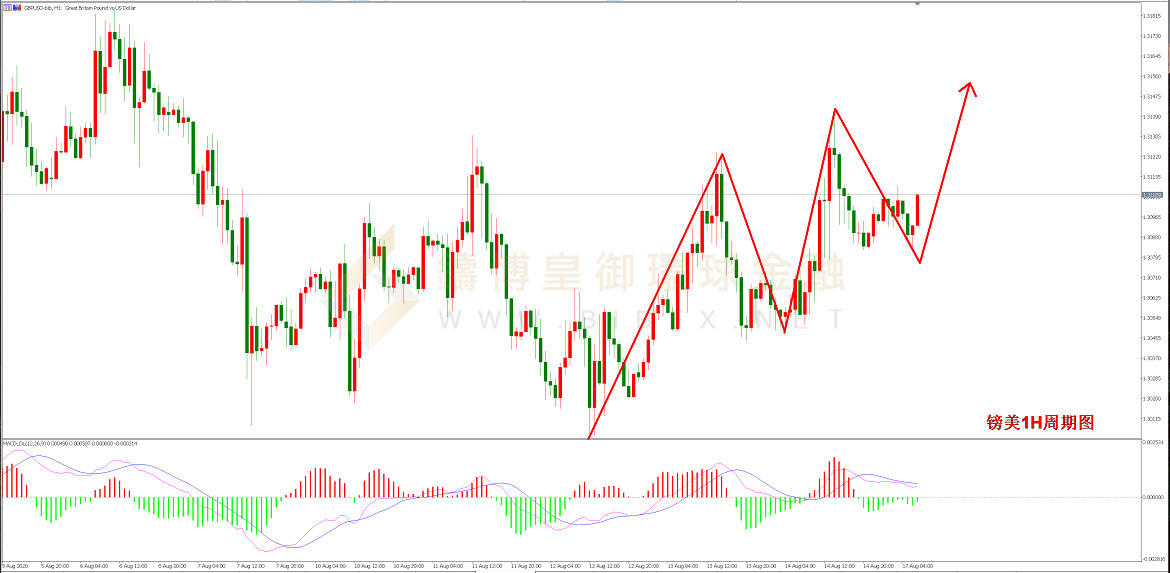Click the 1.31500 price level on axis
Viewport: 1170px width, 573px height.
coord(1153,76)
